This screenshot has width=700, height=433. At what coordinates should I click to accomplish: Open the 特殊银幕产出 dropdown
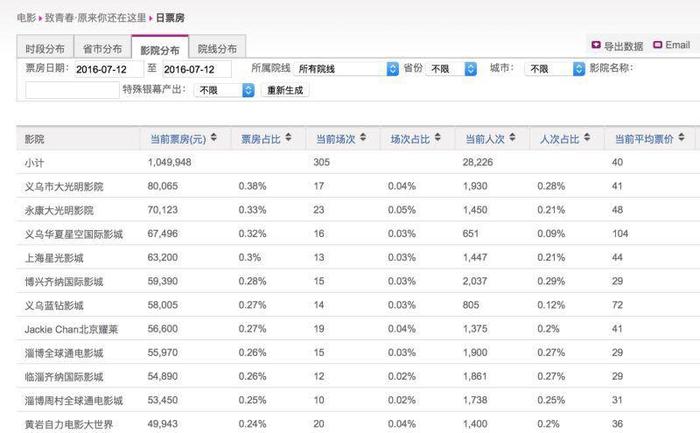click(225, 90)
